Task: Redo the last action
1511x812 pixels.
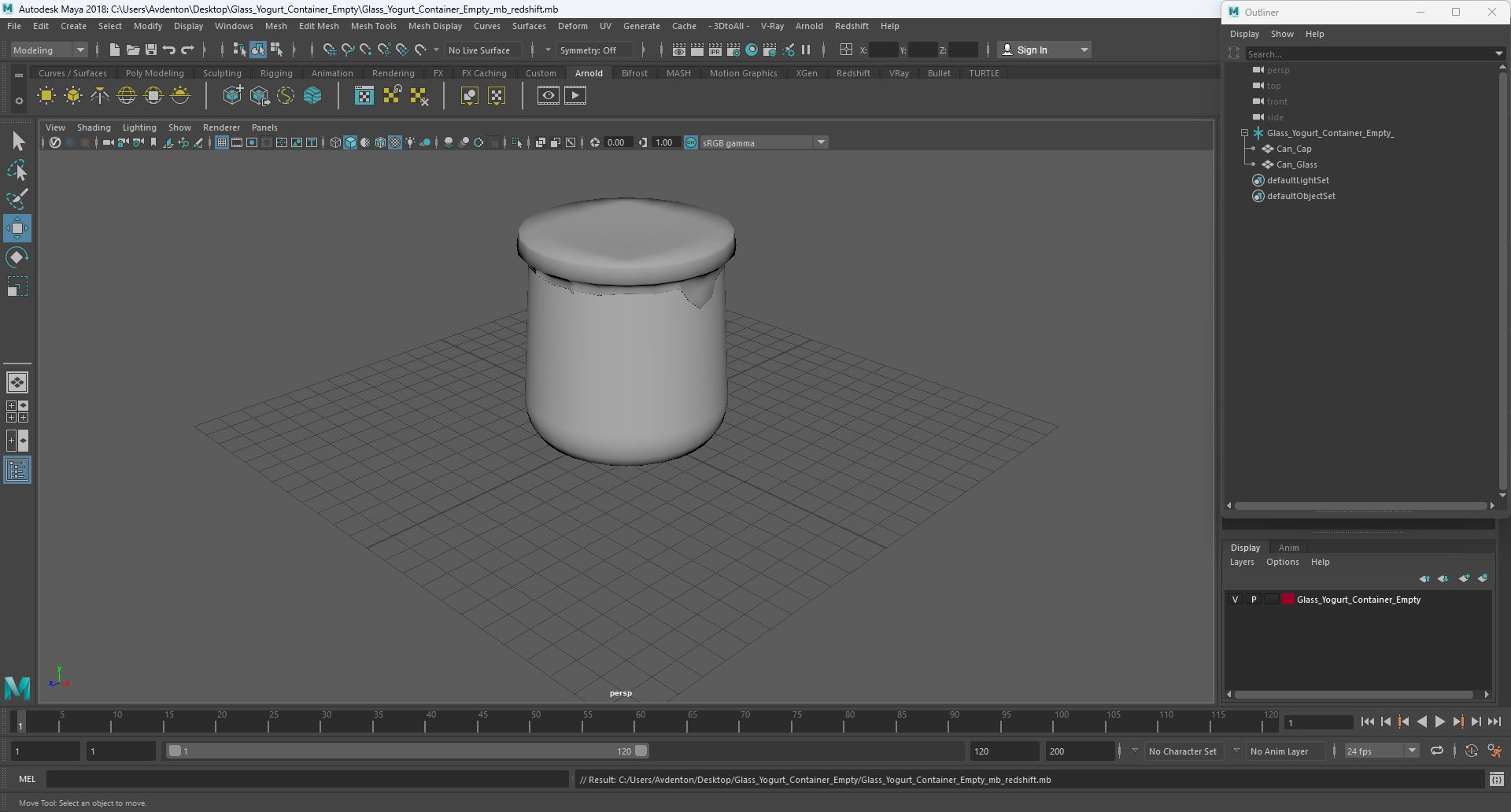Action: tap(187, 50)
